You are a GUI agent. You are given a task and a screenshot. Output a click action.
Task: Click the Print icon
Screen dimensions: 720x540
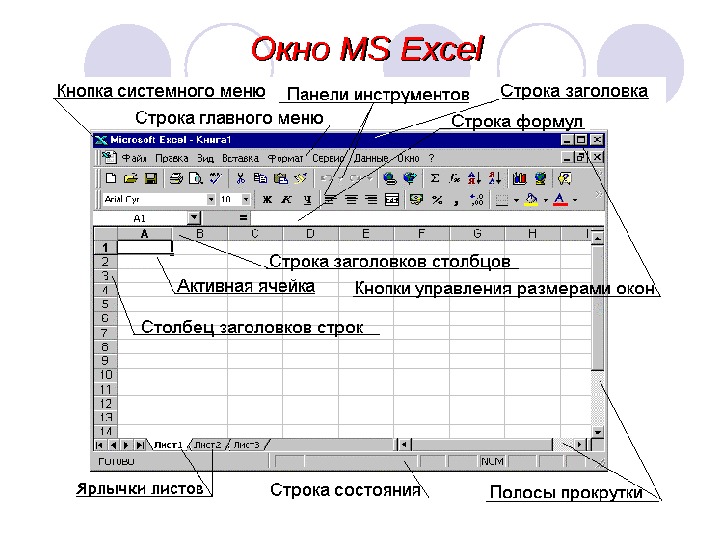tap(176, 178)
